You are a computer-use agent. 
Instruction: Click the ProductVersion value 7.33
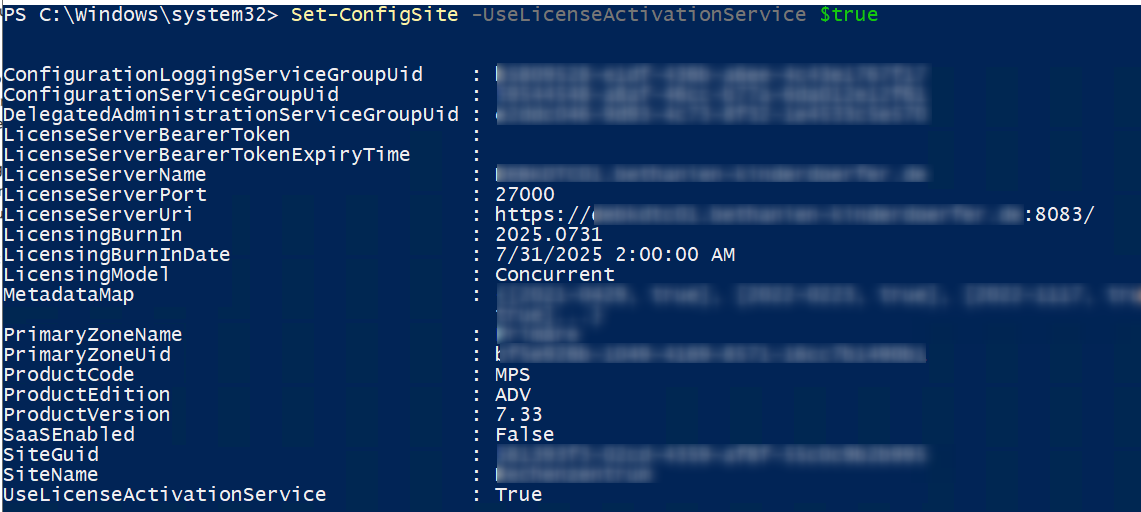pyautogui.click(x=518, y=415)
